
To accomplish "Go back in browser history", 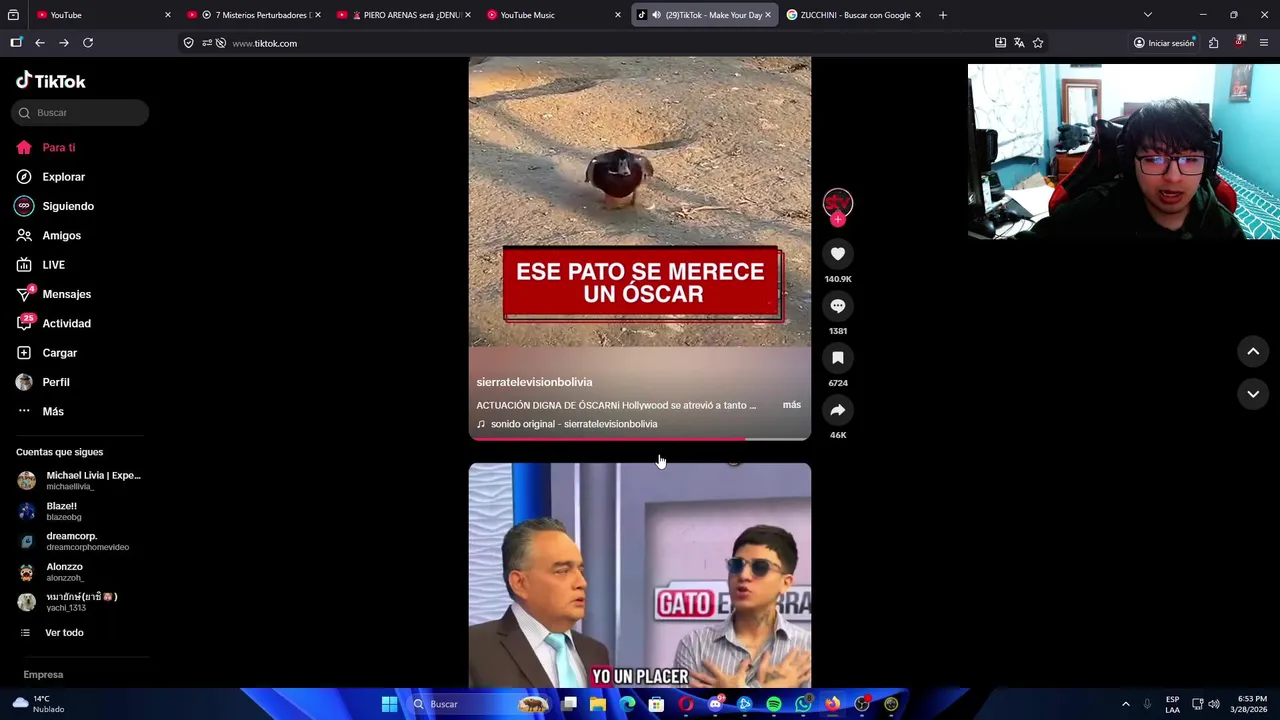I will click(40, 43).
